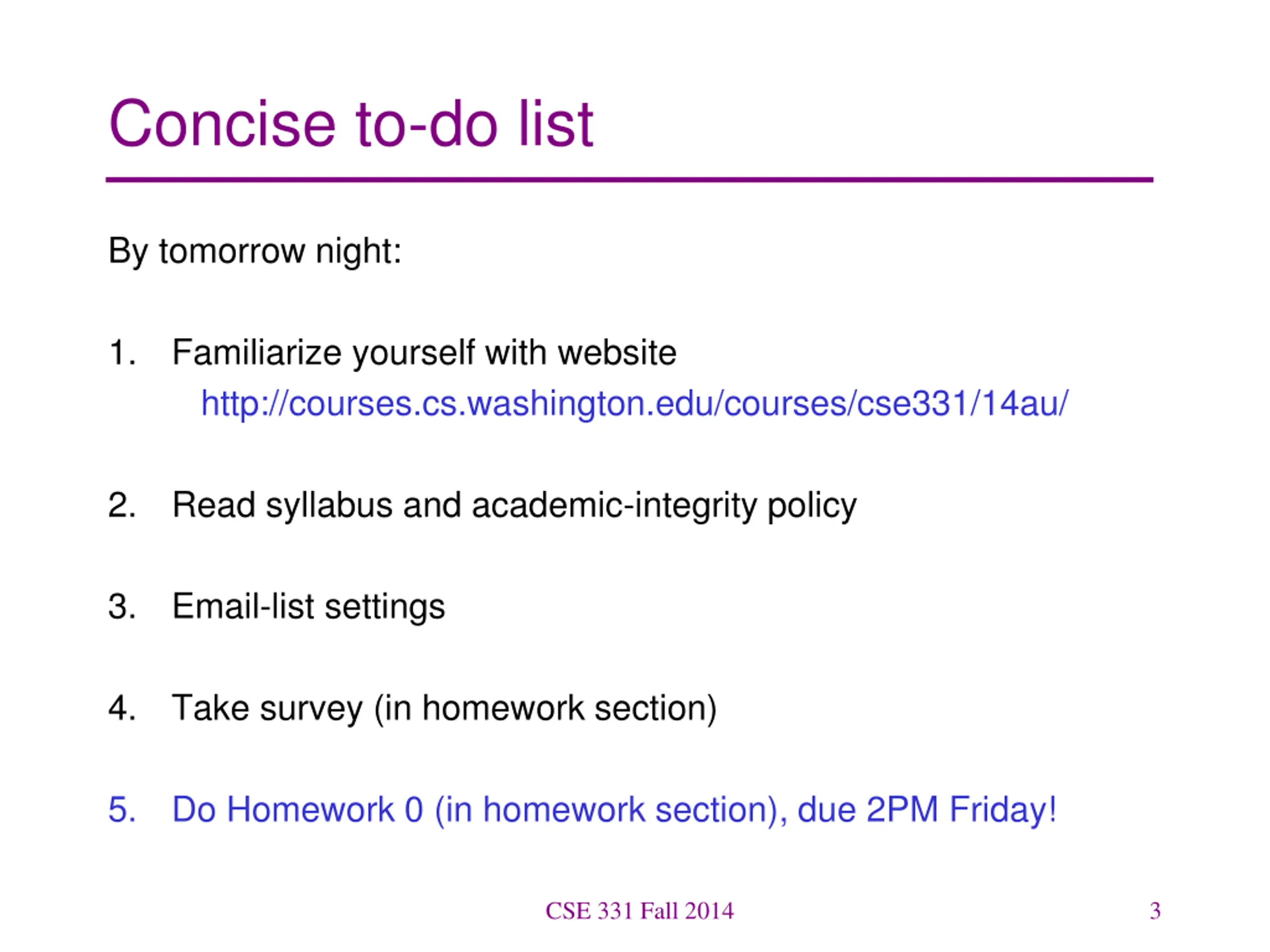Click the purple divider line under the title
The height and width of the screenshot is (952, 1270).
[629, 180]
